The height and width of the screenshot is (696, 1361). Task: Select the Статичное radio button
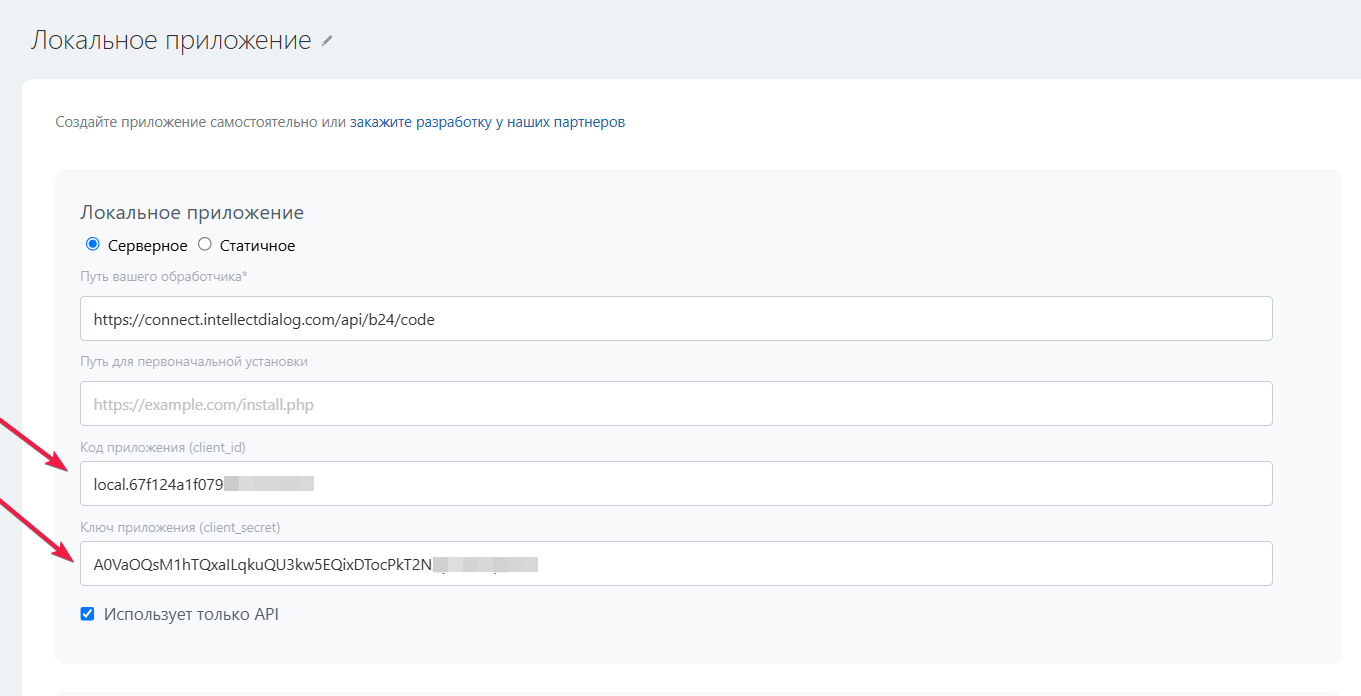point(205,244)
